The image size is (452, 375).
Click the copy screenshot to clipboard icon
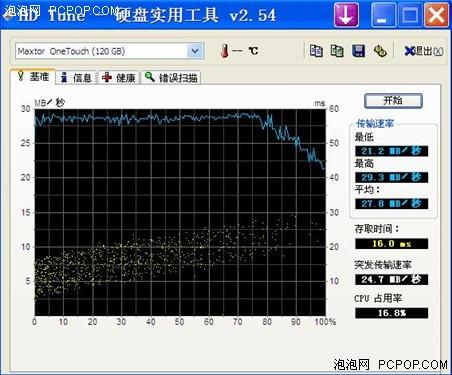(337, 51)
